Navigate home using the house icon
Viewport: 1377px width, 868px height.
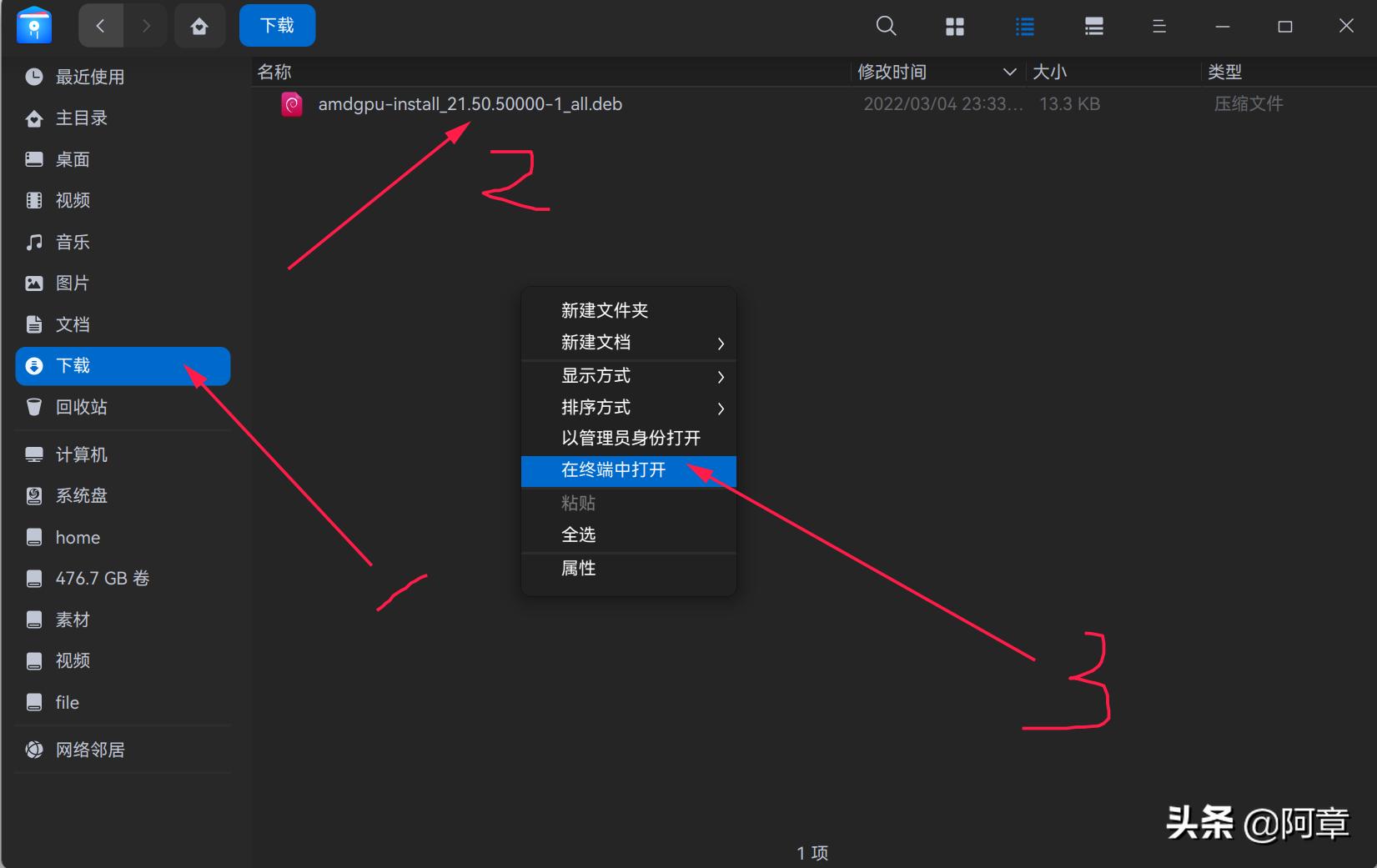199,25
